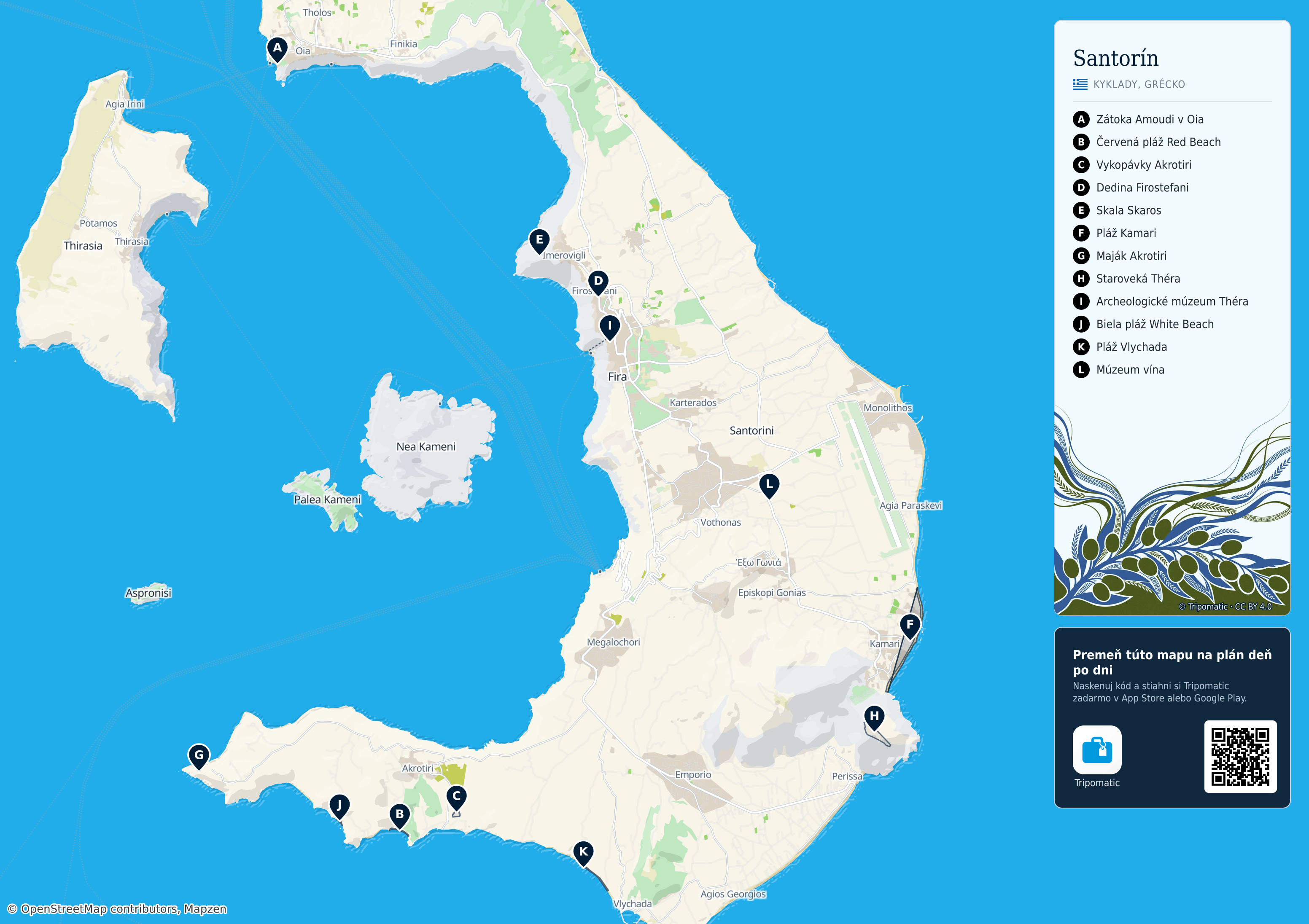Viewport: 1309px width, 924px height.
Task: Click legend badge B beside Červená pláž
Action: point(1081,142)
